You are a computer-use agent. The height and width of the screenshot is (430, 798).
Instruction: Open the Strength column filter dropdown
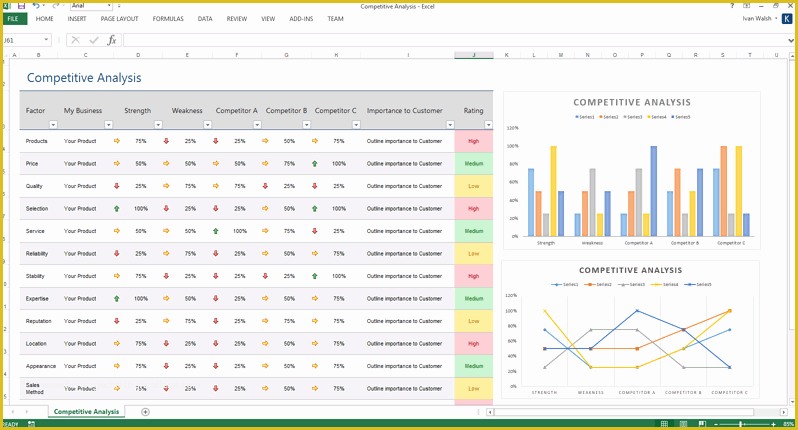(x=158, y=125)
